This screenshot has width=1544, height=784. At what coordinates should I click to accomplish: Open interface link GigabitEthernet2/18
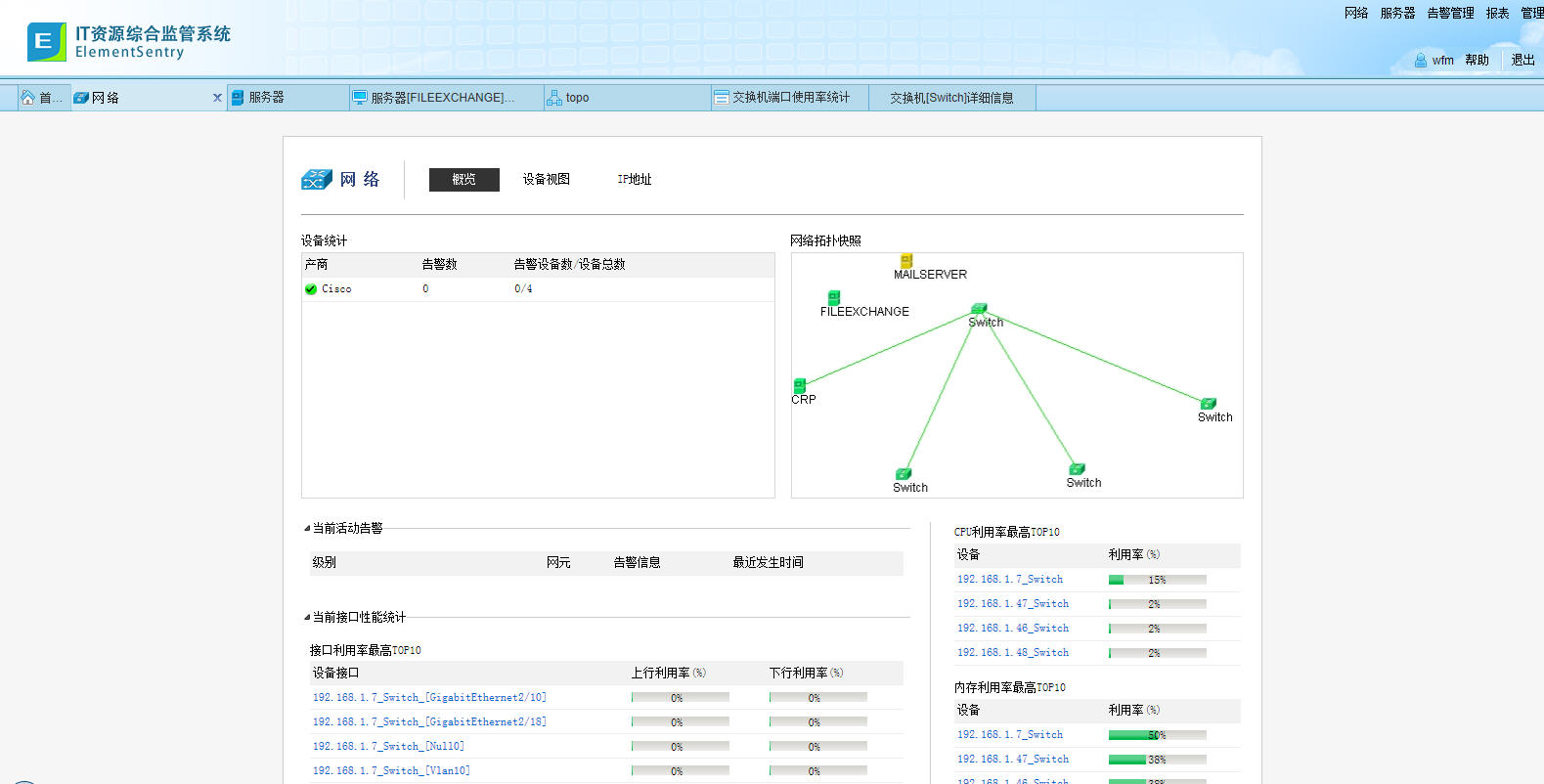429,722
